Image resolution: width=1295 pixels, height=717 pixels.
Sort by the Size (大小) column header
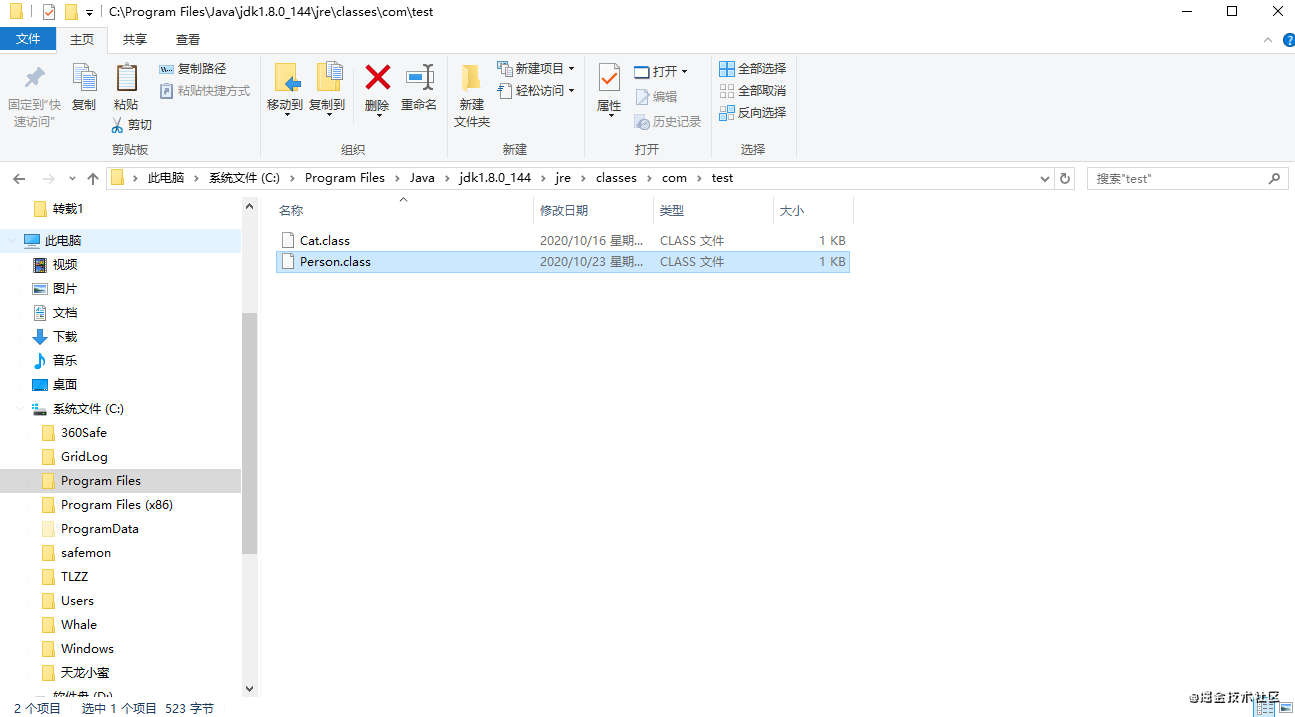coord(813,211)
